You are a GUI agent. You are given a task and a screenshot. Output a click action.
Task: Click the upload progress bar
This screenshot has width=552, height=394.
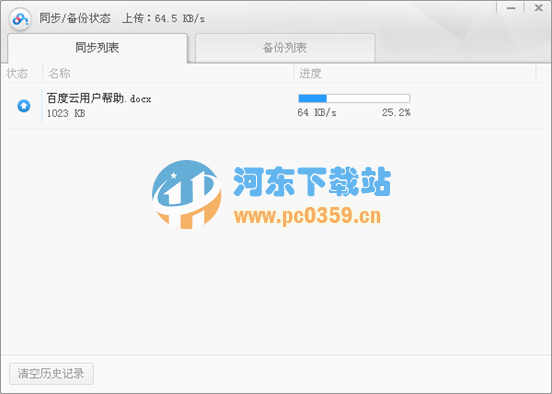[x=354, y=98]
